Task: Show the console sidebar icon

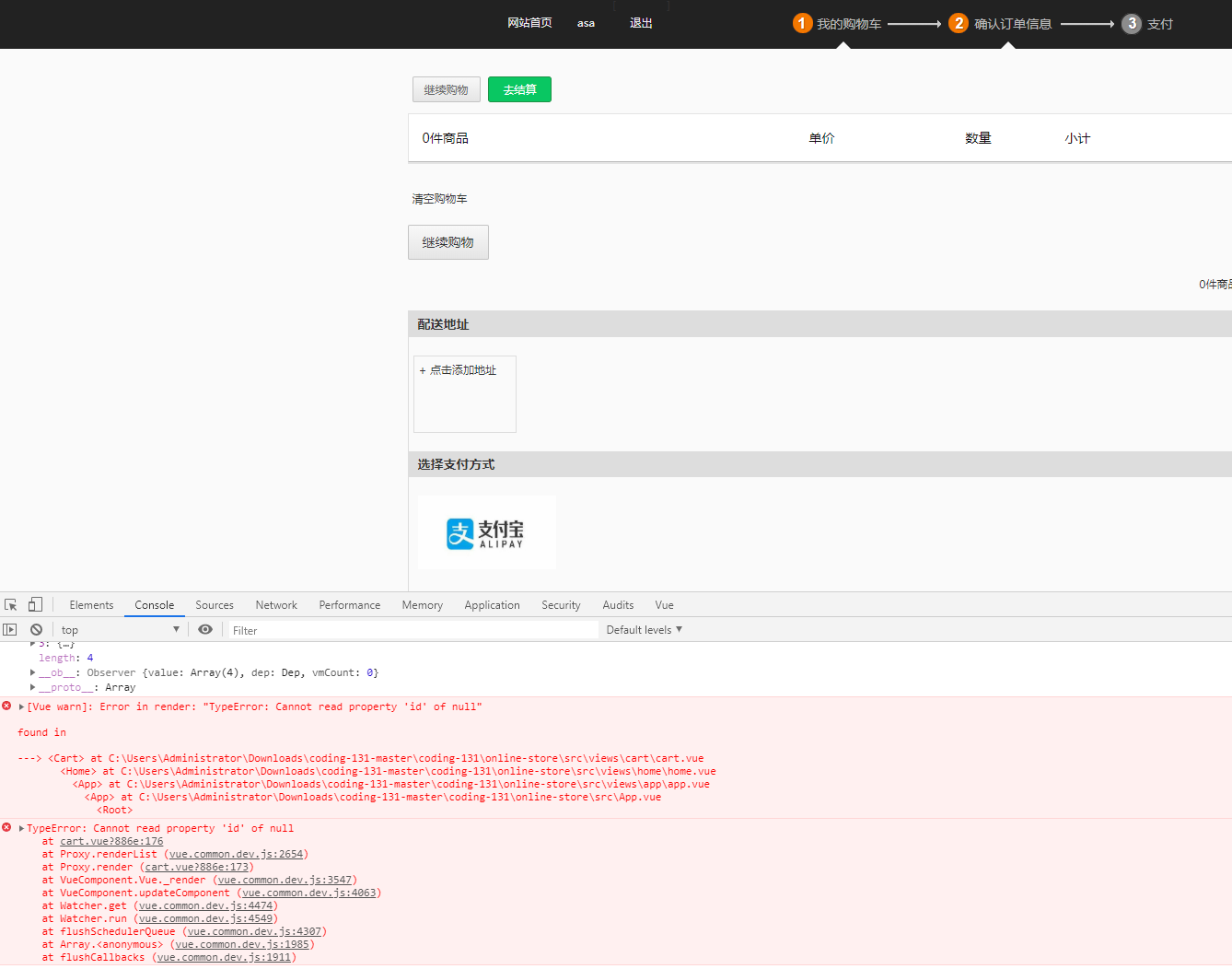Action: pos(10,630)
